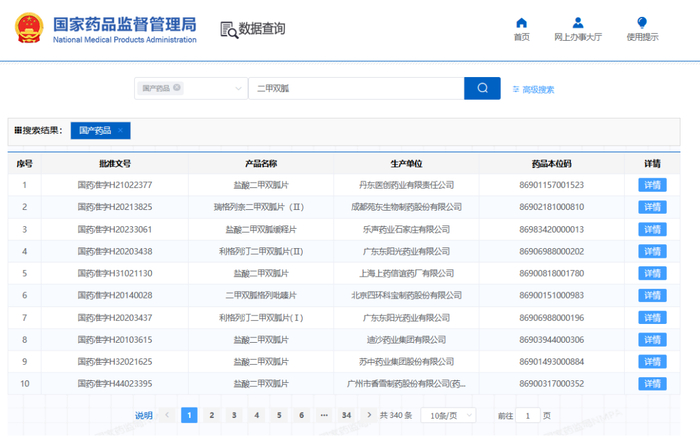This screenshot has width=700, height=438.
Task: Open the 网上办事大厅 user icon
Action: coord(578,23)
